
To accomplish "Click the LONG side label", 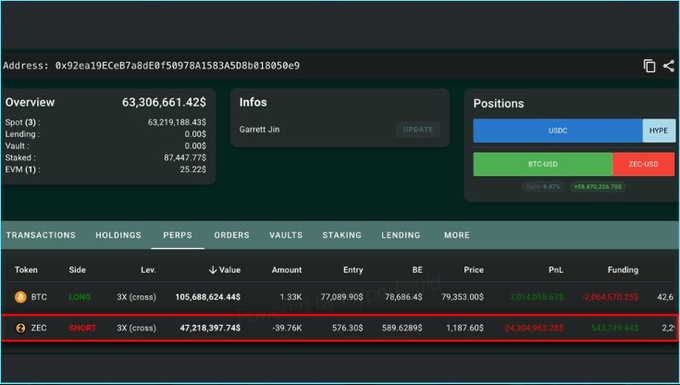I will click(x=80, y=297).
